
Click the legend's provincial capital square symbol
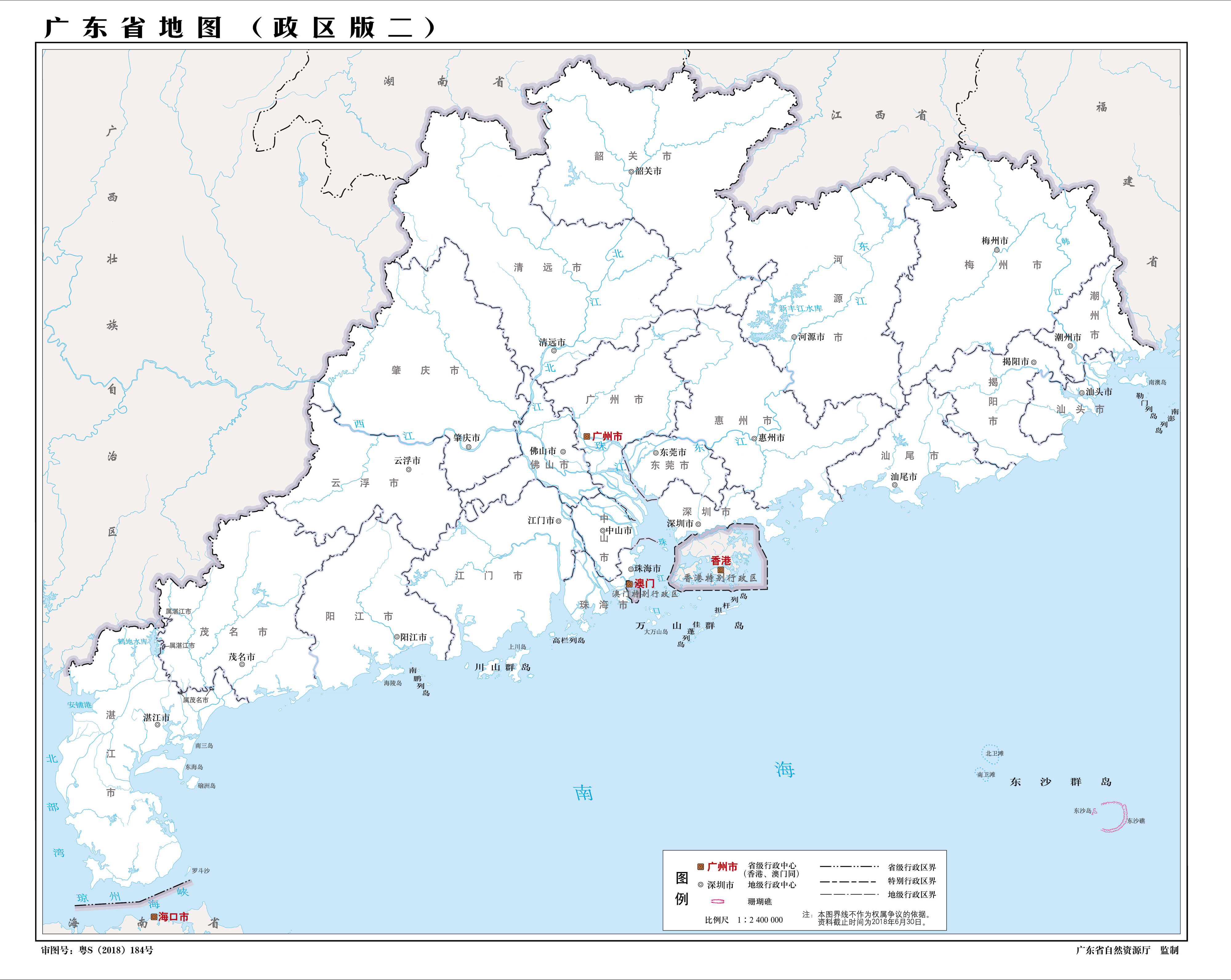tap(700, 867)
